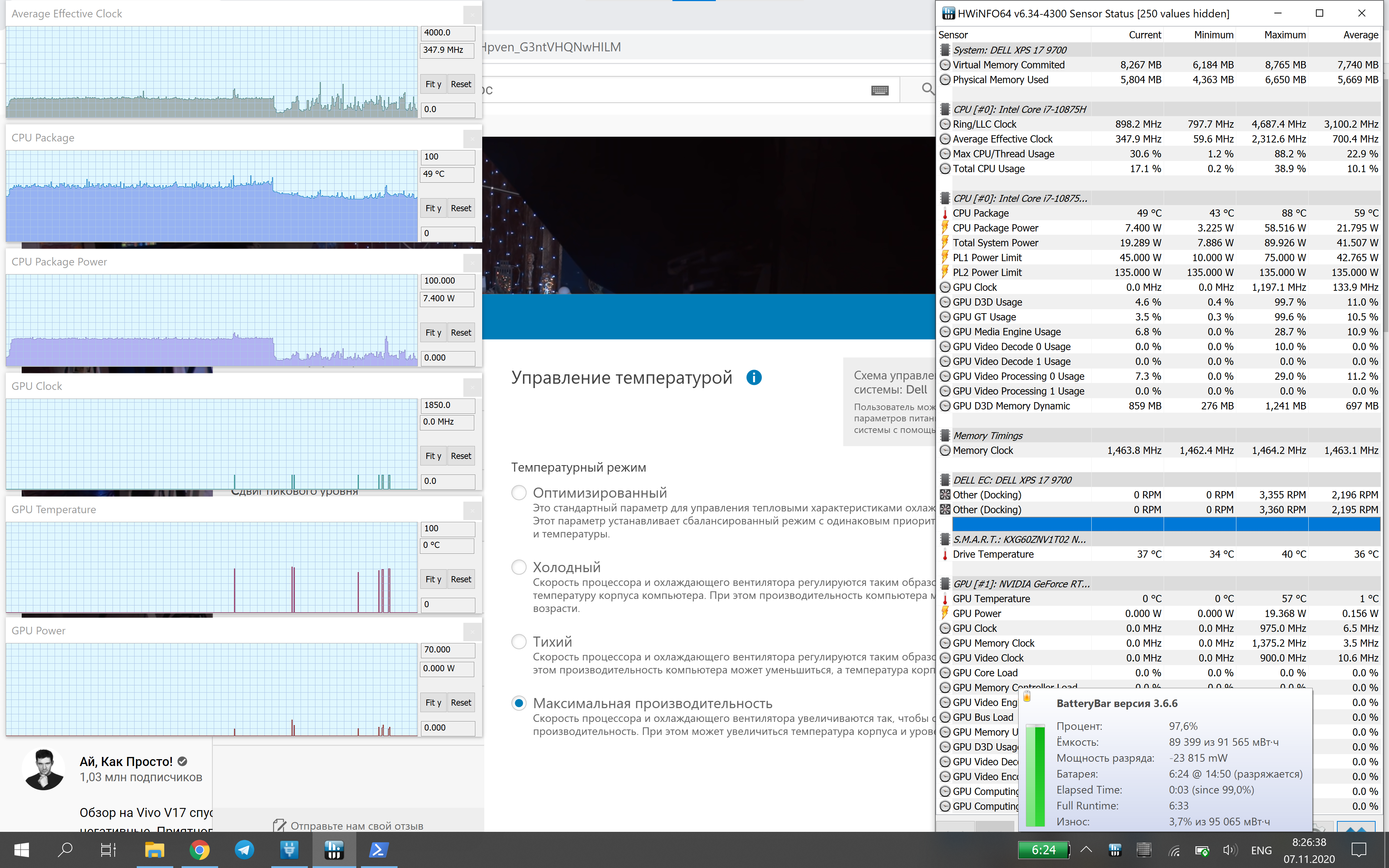Click the grid sensor tray icon

tap(1143, 850)
